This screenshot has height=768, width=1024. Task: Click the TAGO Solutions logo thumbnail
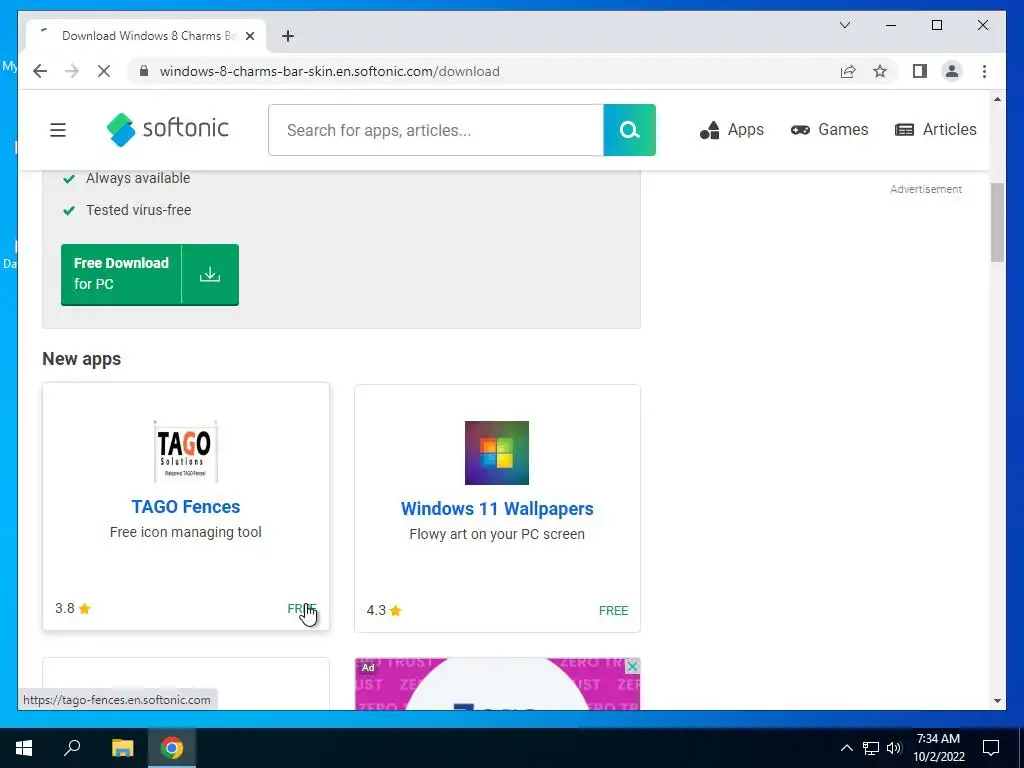click(x=185, y=451)
